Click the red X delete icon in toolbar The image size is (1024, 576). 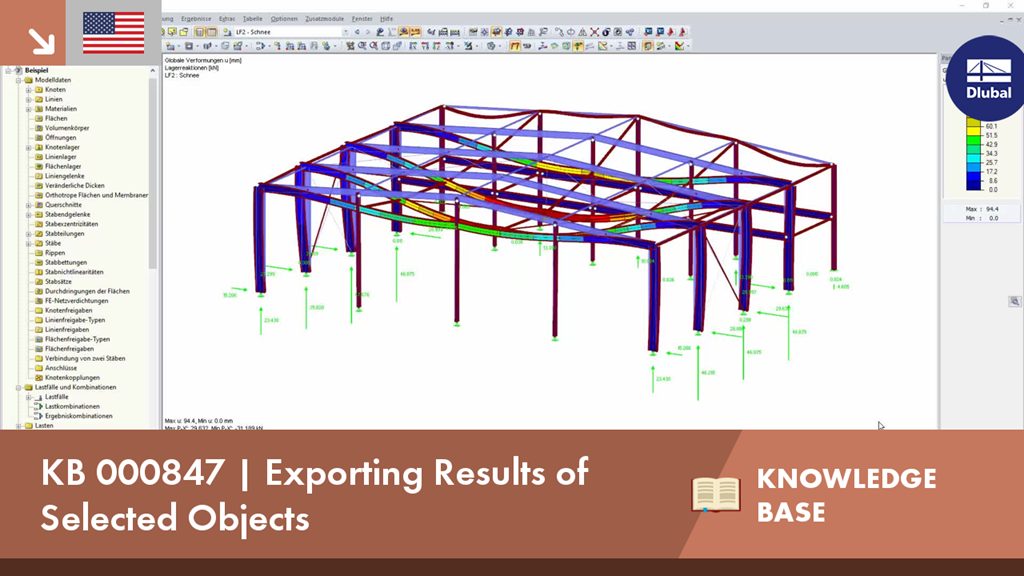(x=594, y=31)
